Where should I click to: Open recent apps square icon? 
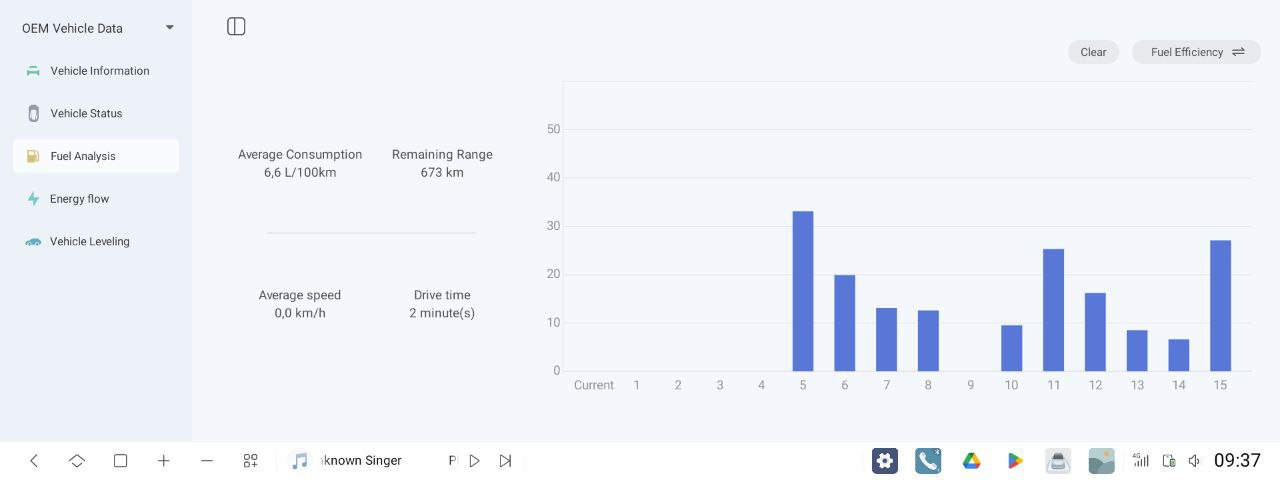coord(120,461)
